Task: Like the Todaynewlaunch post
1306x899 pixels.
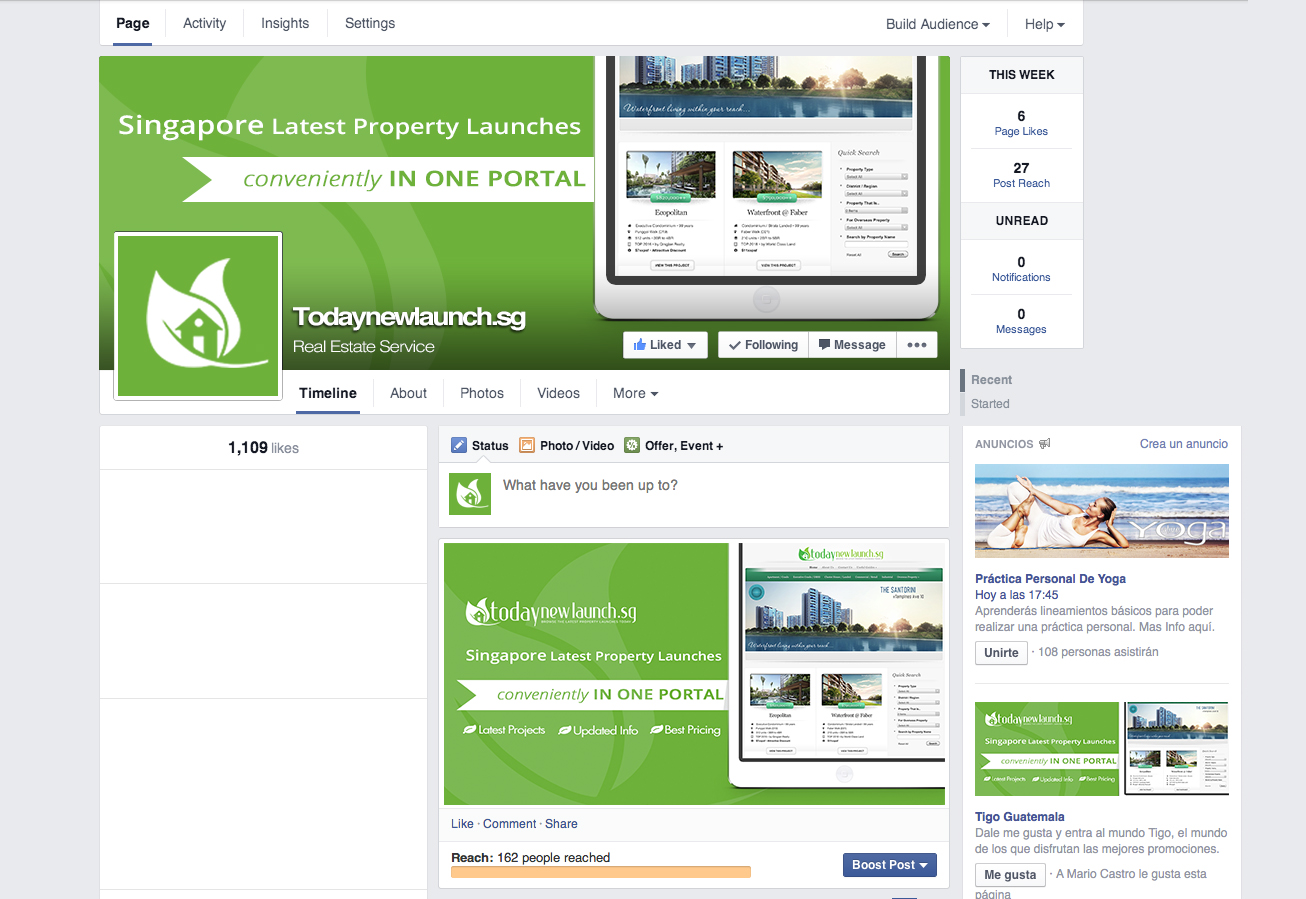Action: pyautogui.click(x=462, y=824)
